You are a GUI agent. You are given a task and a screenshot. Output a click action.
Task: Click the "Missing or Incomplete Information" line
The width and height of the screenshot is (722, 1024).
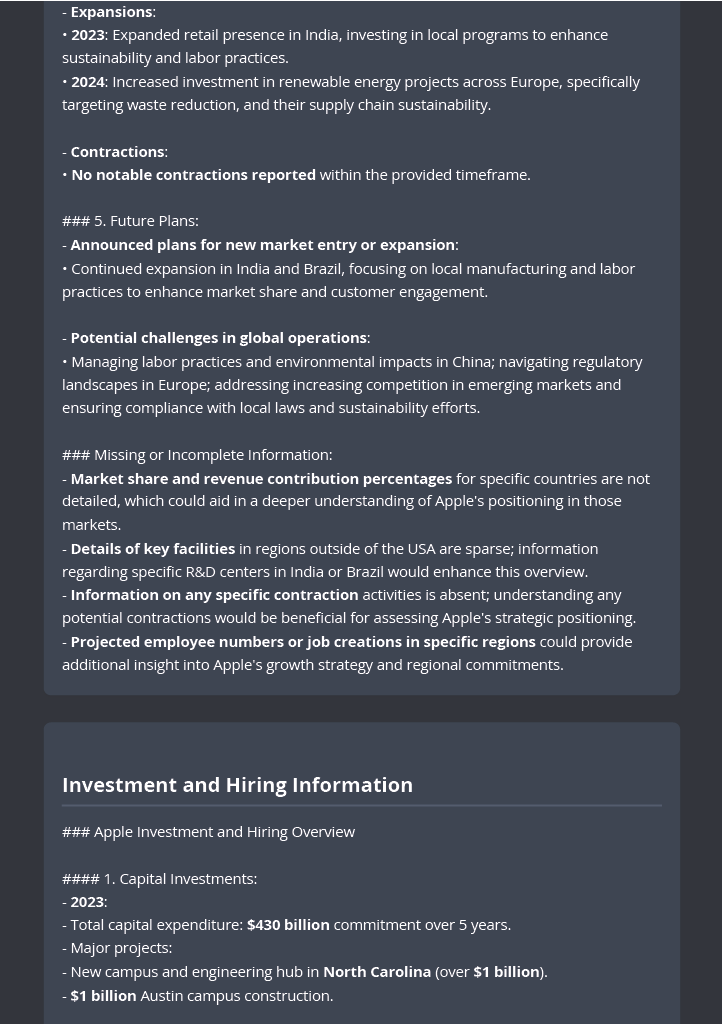(197, 455)
